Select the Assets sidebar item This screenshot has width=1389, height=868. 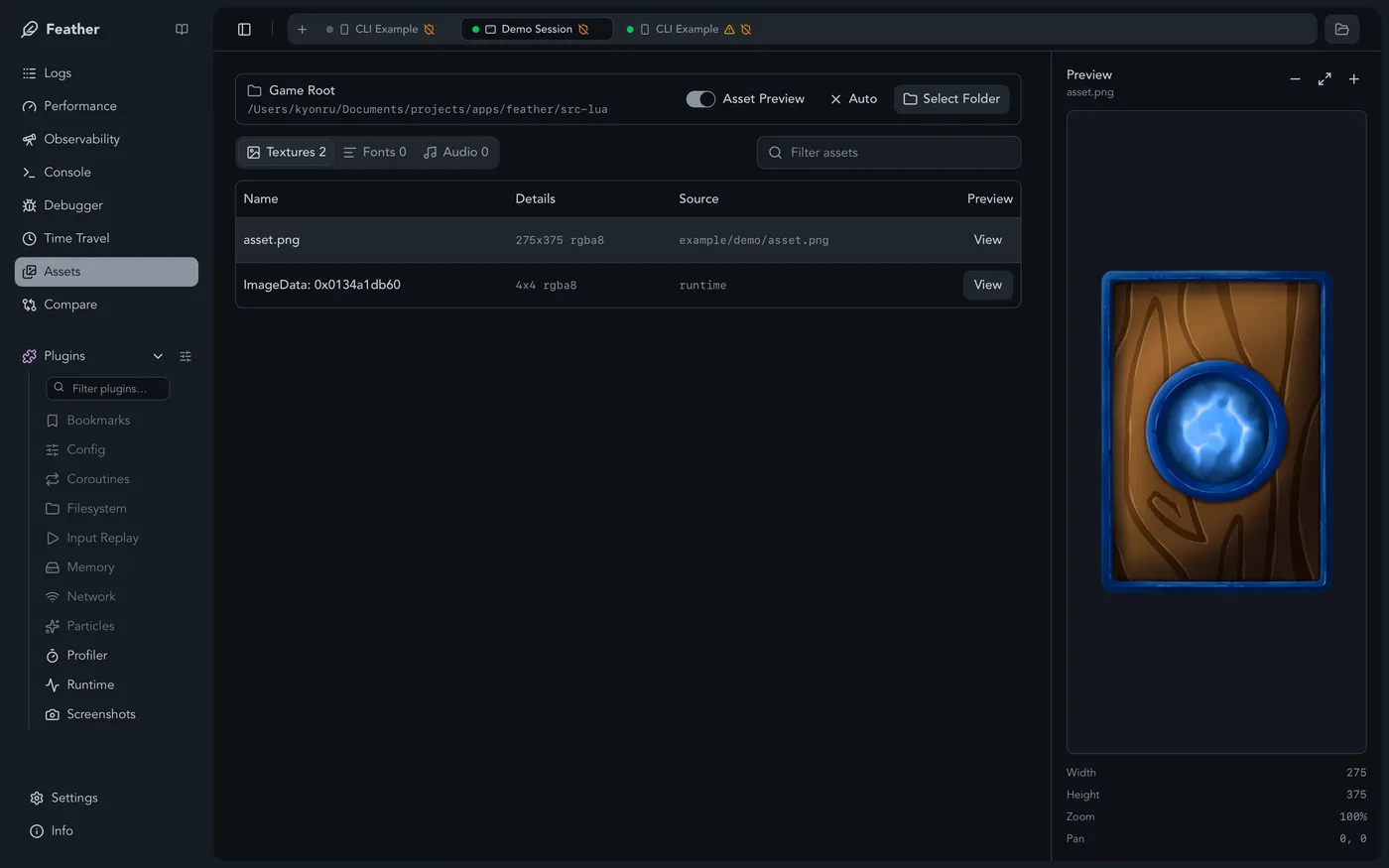pos(106,272)
